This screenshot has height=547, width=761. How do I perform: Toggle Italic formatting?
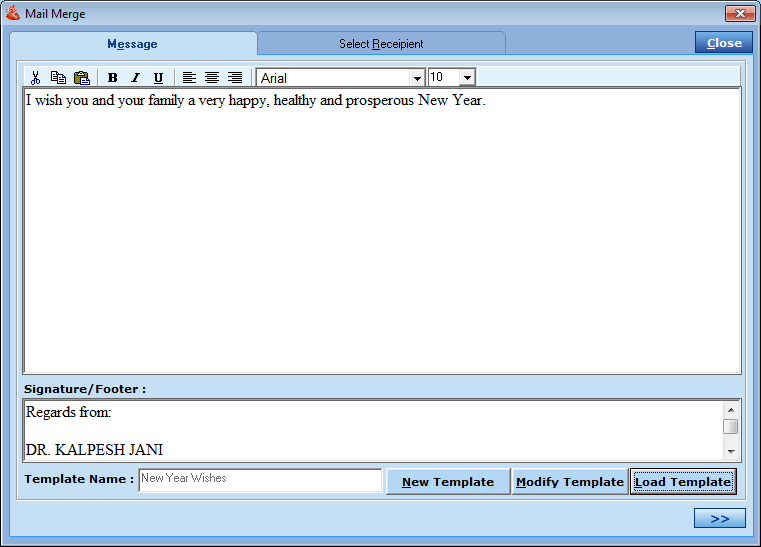coord(135,78)
